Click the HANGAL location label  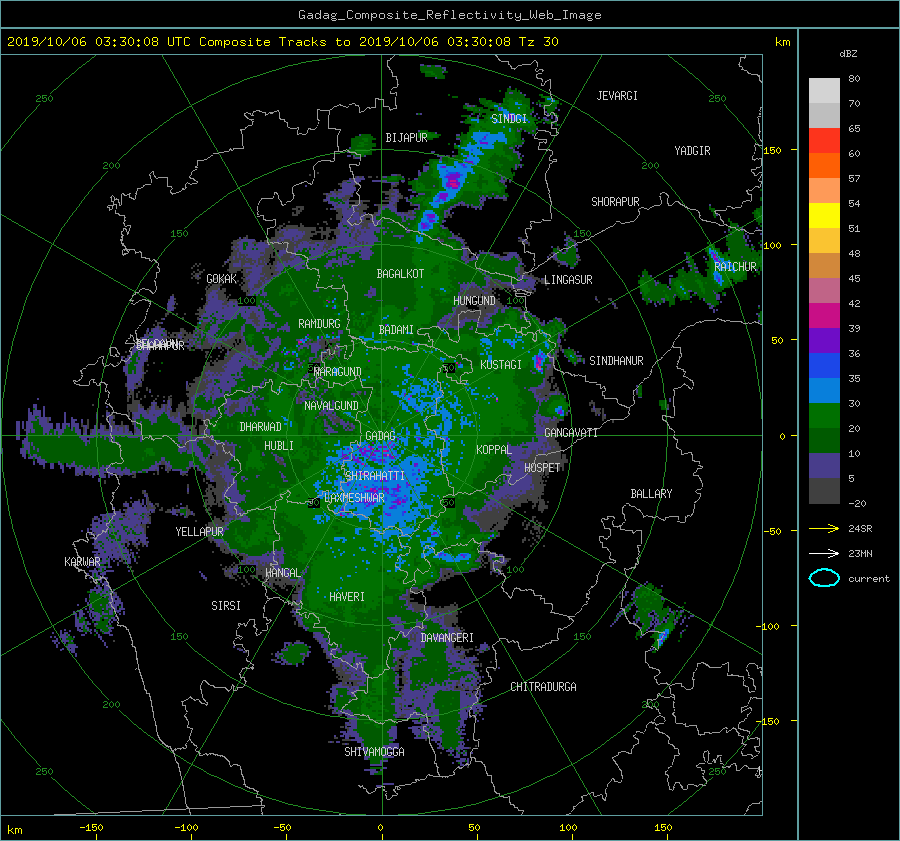(x=283, y=573)
